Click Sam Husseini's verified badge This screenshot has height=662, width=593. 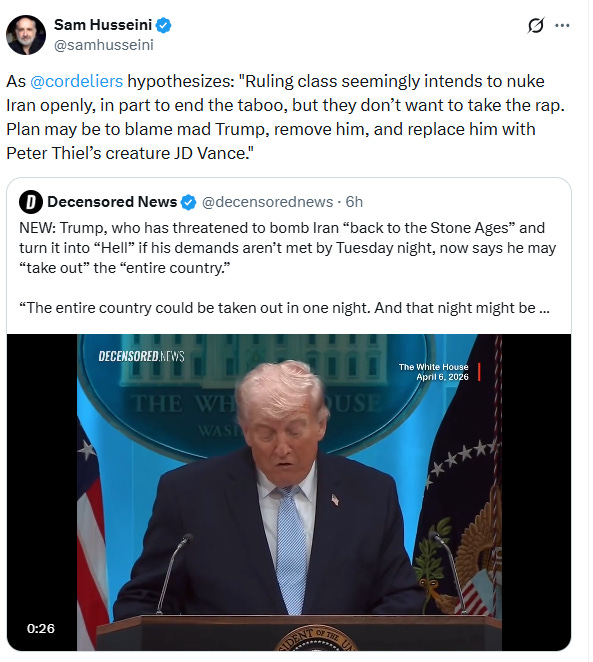163,25
